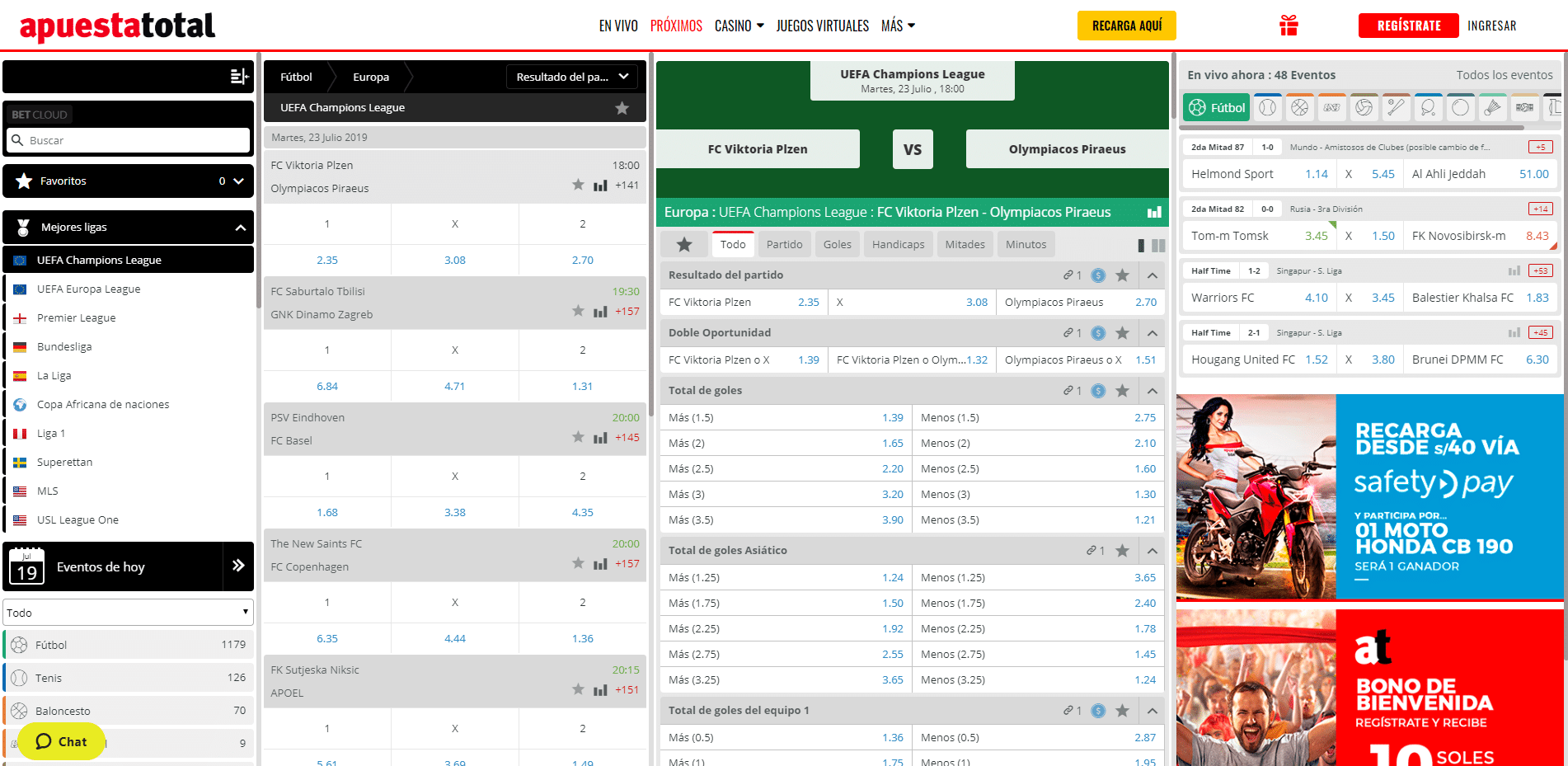Favorite the UEFA Champions League header star
This screenshot has width=1568, height=766.
[x=622, y=108]
